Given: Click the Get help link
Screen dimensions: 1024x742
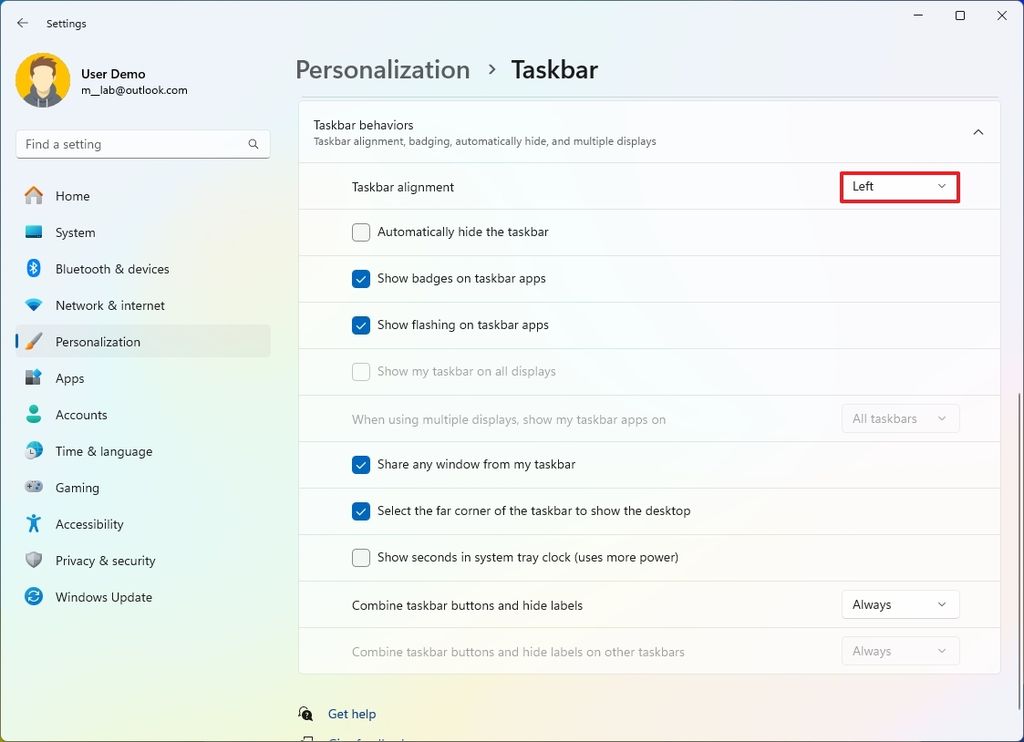Looking at the screenshot, I should click(x=352, y=714).
